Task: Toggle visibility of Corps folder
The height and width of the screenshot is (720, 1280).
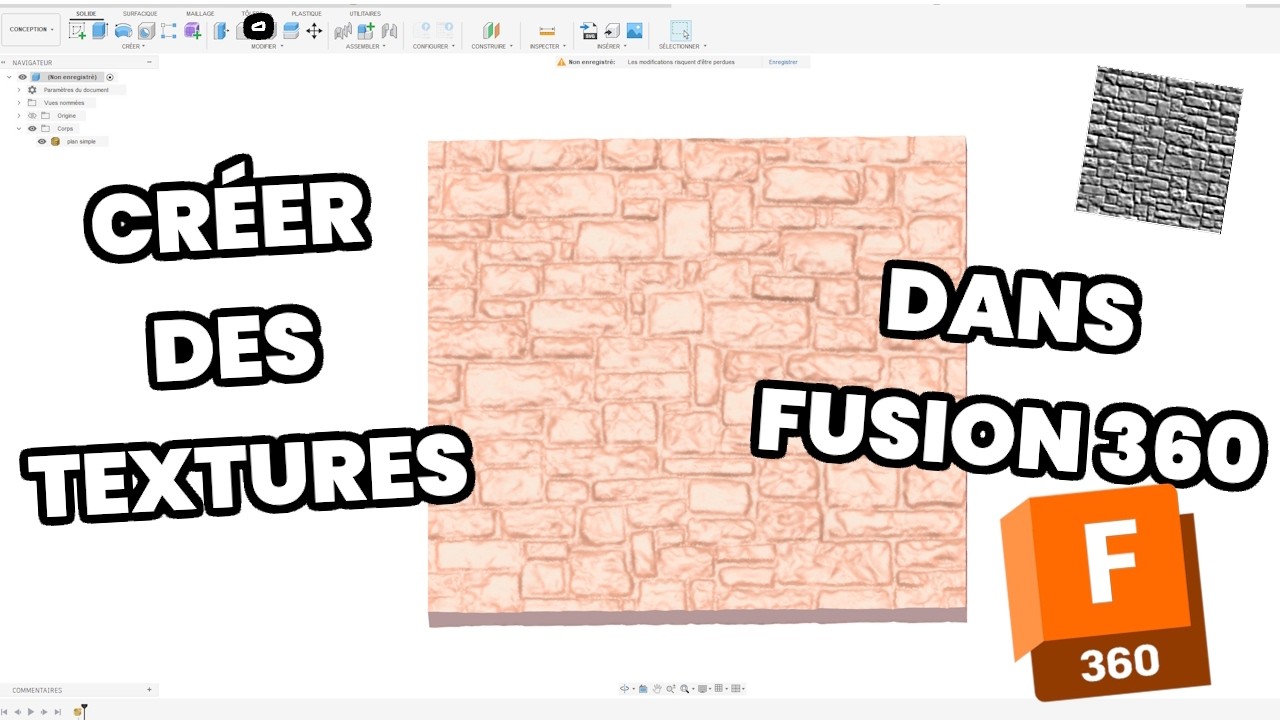Action: coord(32,129)
